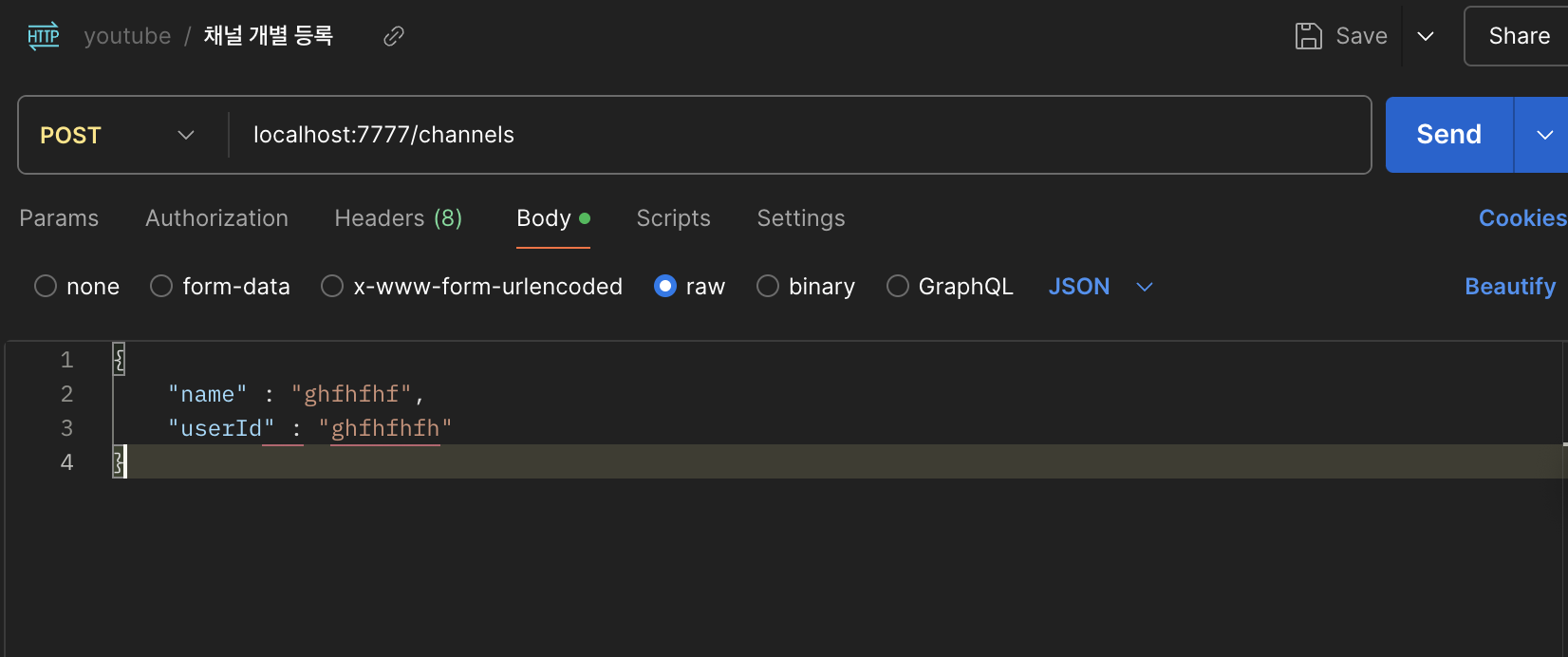
Task: Open the Cookies link
Action: [1521, 218]
